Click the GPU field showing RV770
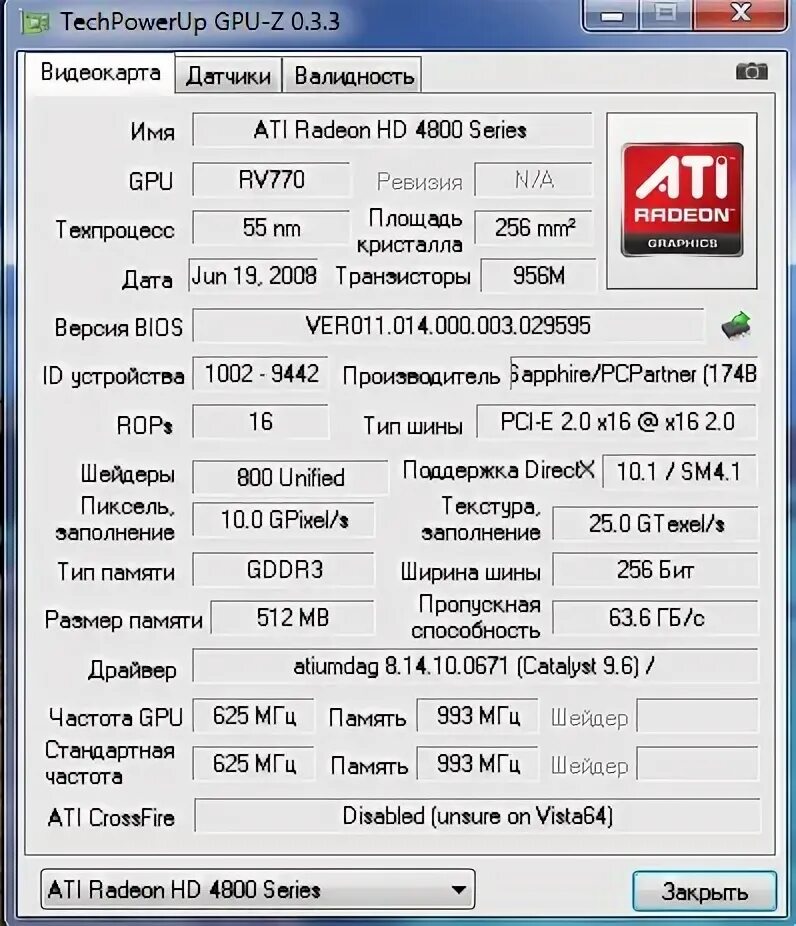 pyautogui.click(x=271, y=180)
